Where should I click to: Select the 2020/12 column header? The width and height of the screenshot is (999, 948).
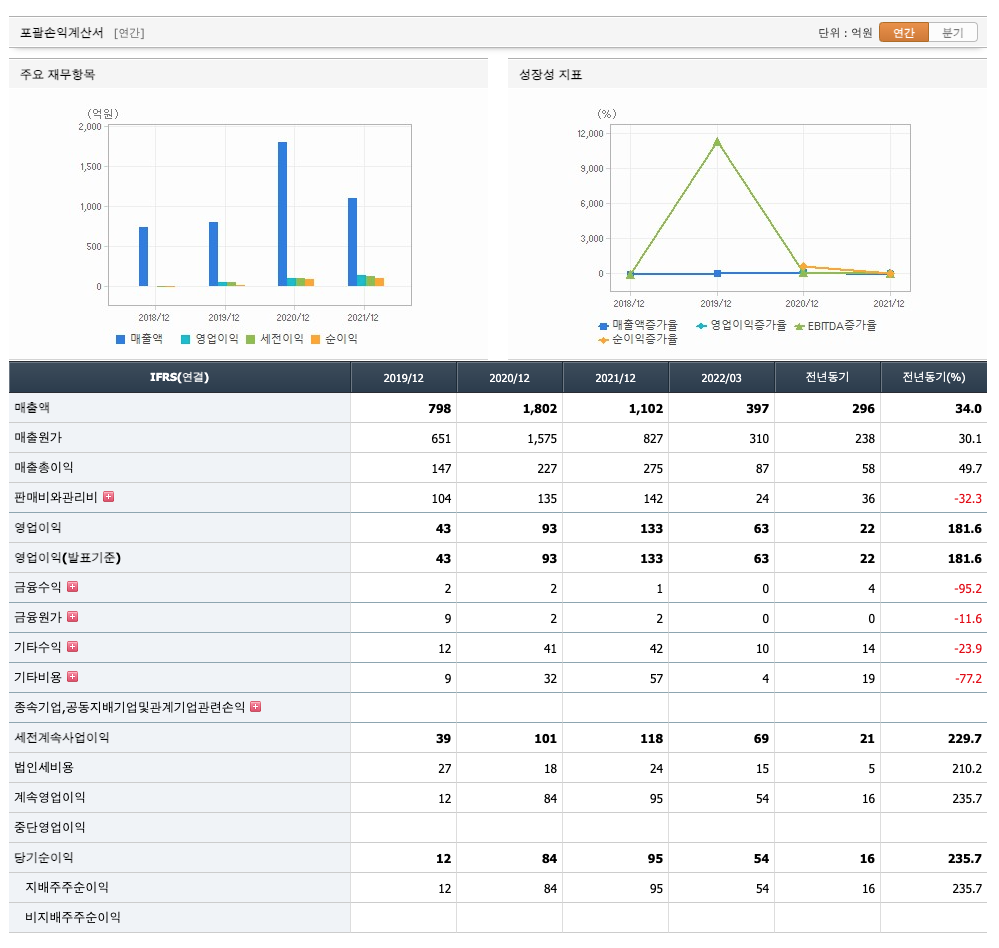[509, 378]
